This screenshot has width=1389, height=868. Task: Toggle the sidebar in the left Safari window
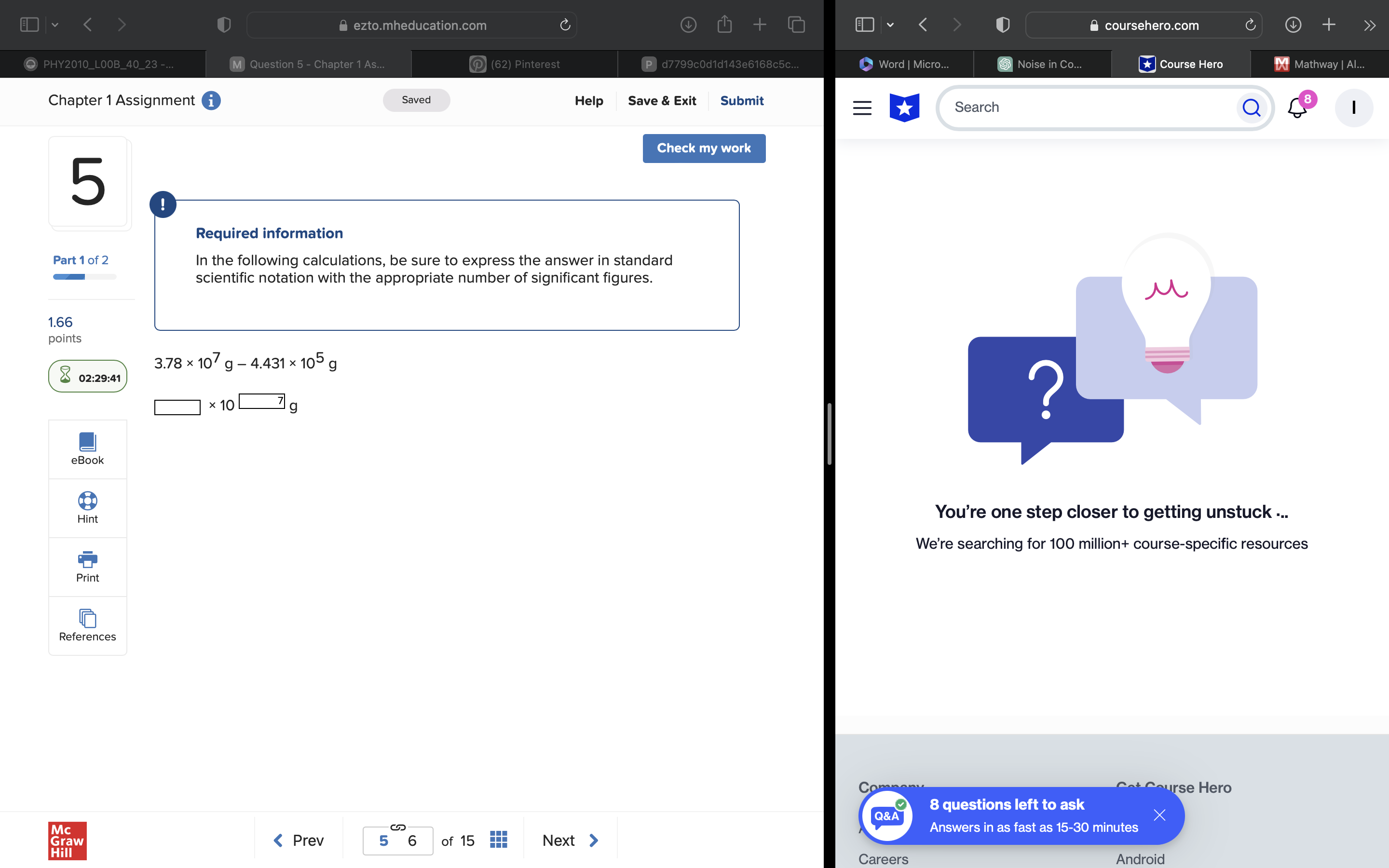[29, 24]
